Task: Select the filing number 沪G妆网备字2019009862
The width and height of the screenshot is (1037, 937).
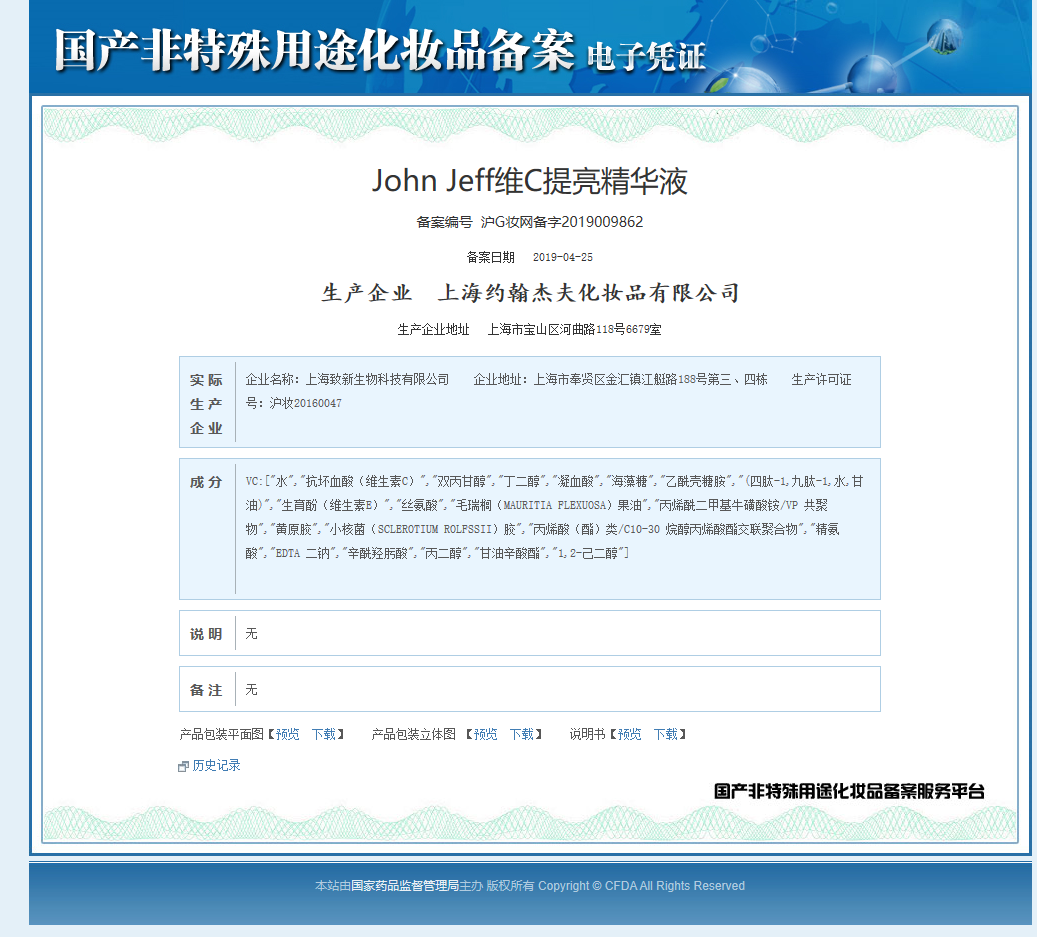Action: (x=561, y=222)
